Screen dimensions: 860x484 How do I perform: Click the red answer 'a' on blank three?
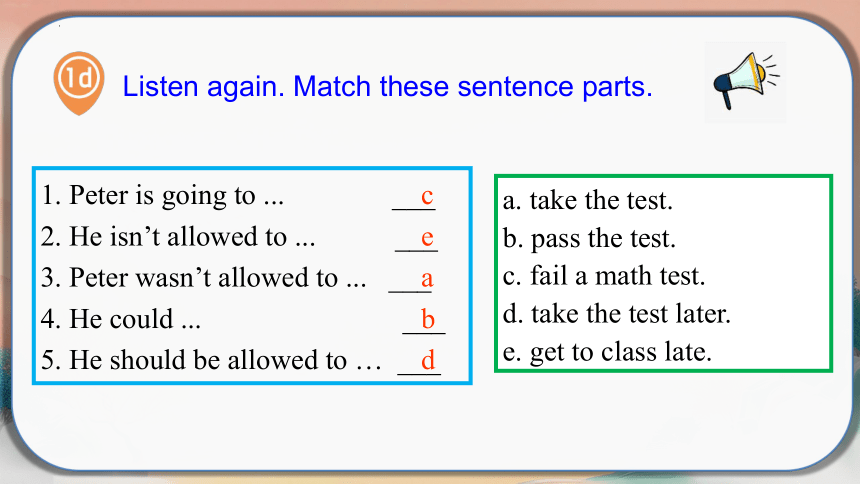pyautogui.click(x=427, y=279)
